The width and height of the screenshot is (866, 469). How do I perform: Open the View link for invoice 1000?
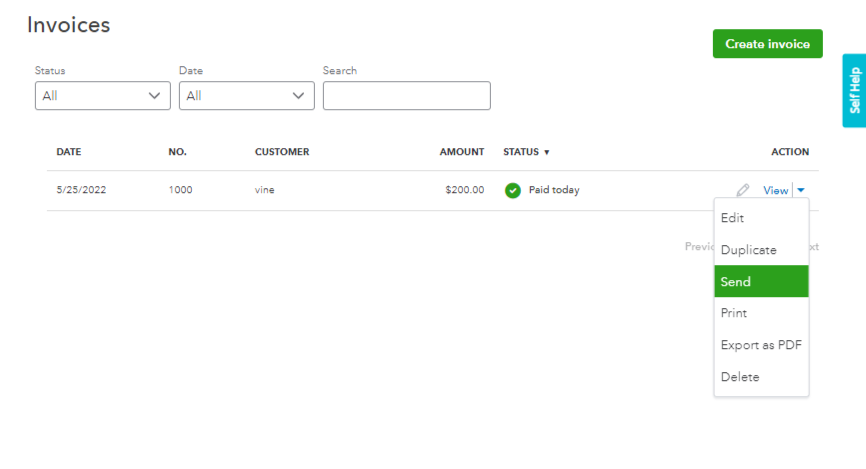click(775, 190)
